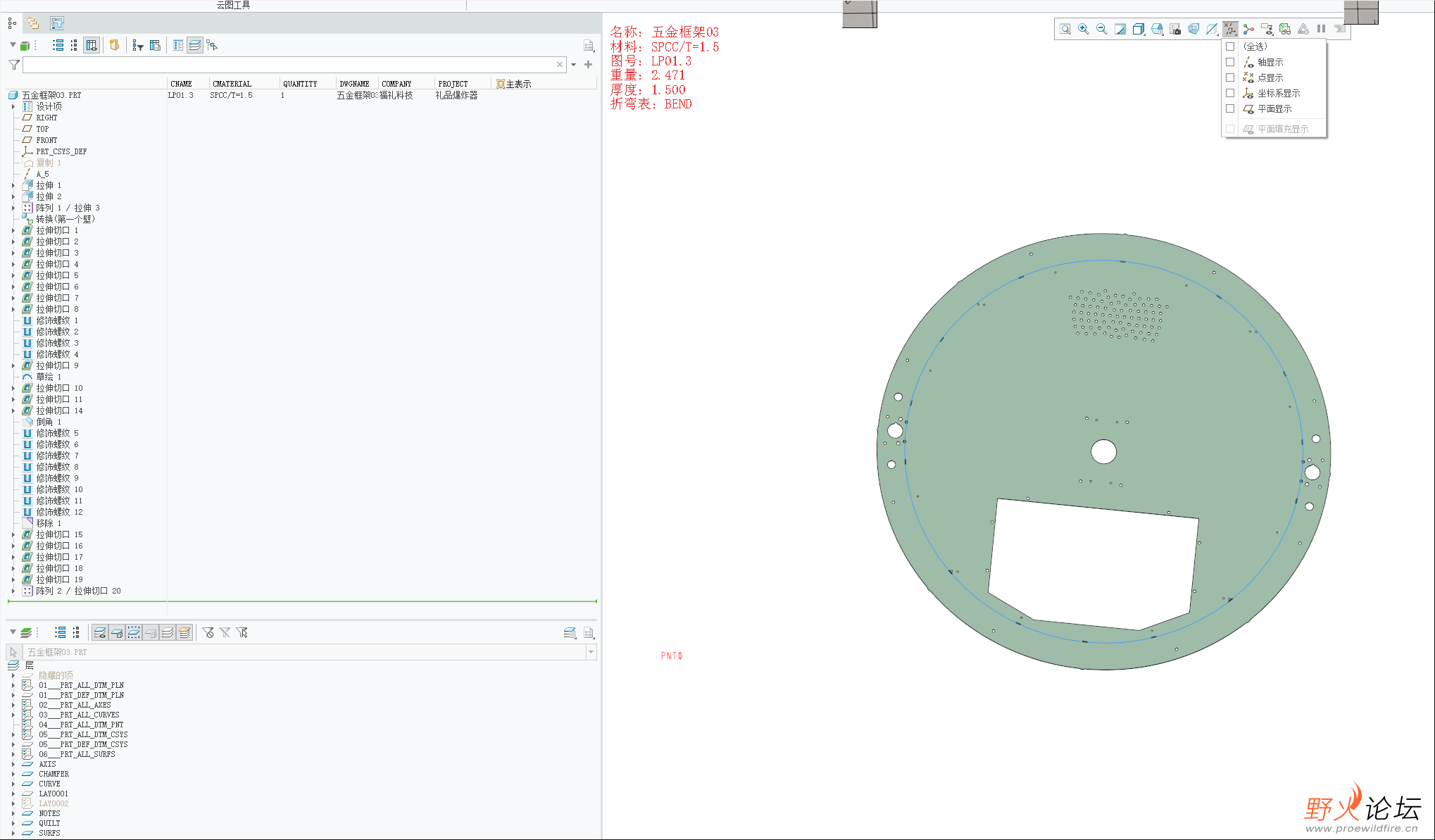This screenshot has height=840, width=1435.
Task: Toggle the spin center icon
Action: click(x=1248, y=29)
